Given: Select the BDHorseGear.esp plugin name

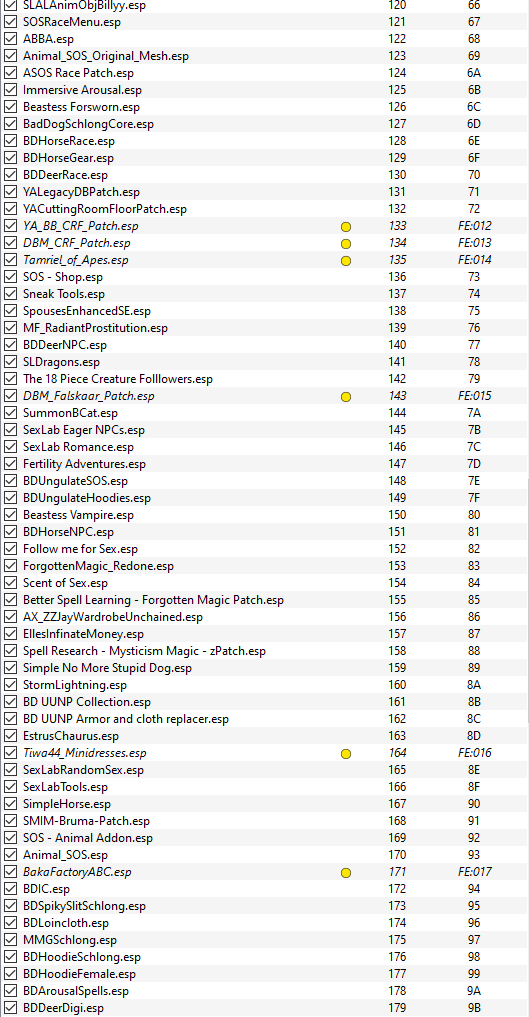Looking at the screenshot, I should point(69,158).
